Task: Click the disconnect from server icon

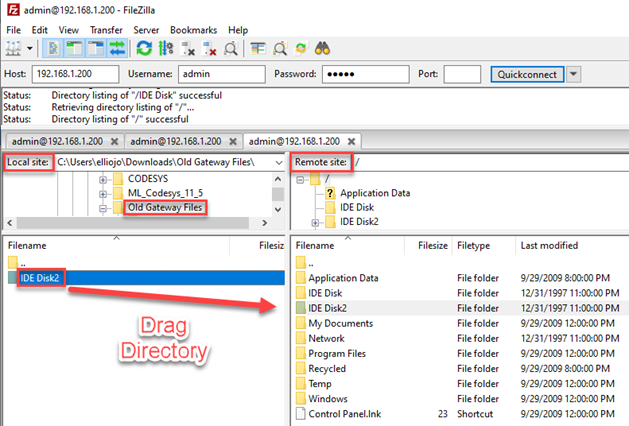Action: point(208,47)
